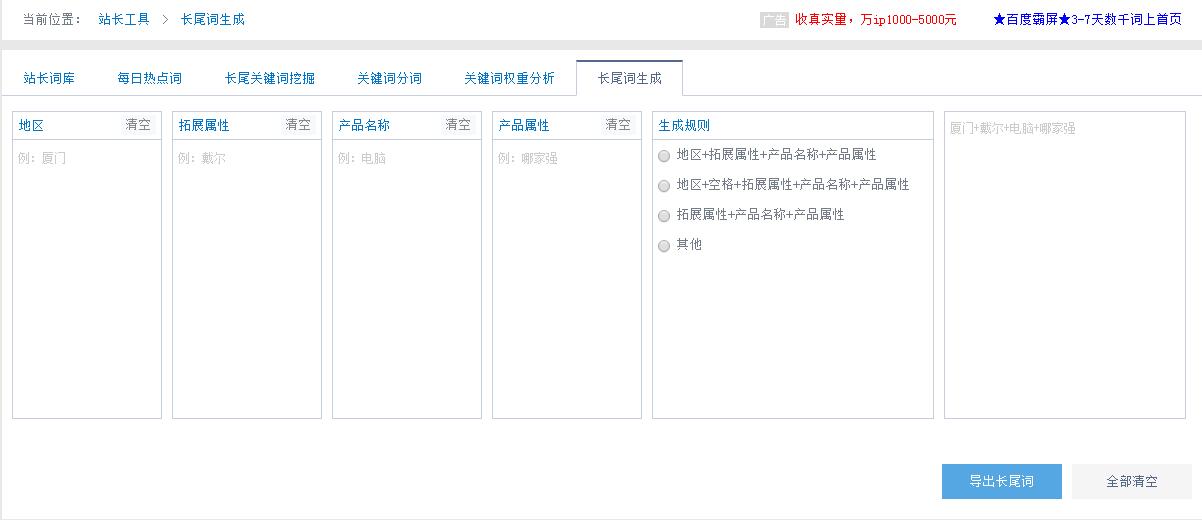Click the result box showing 厦门+戴尔+电脑+哪家强
The height and width of the screenshot is (520, 1202).
click(x=1065, y=265)
